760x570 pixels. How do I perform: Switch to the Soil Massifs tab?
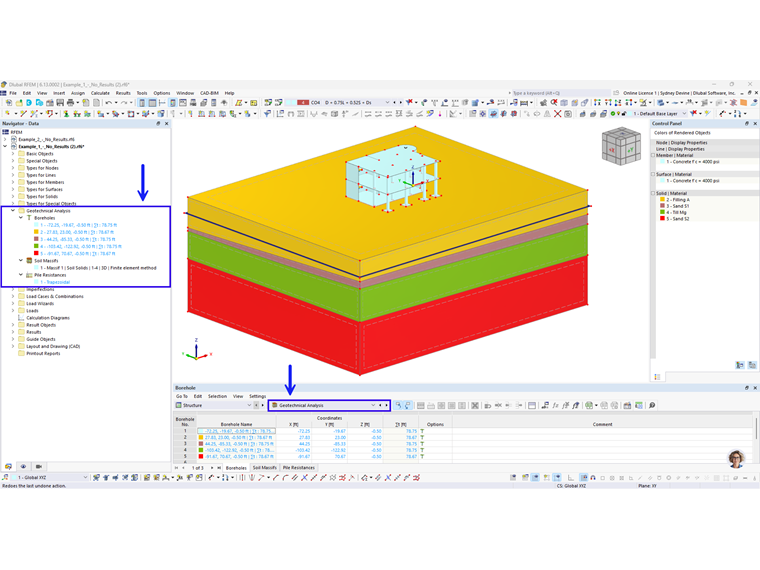(x=265, y=468)
